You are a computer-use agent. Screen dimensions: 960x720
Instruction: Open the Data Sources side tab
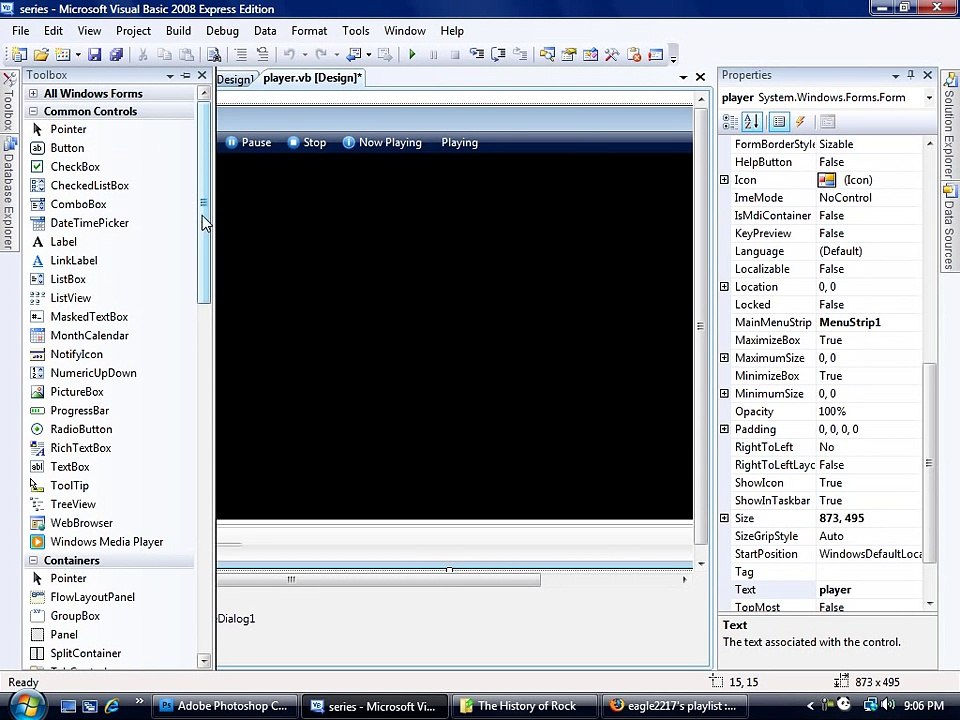click(949, 228)
